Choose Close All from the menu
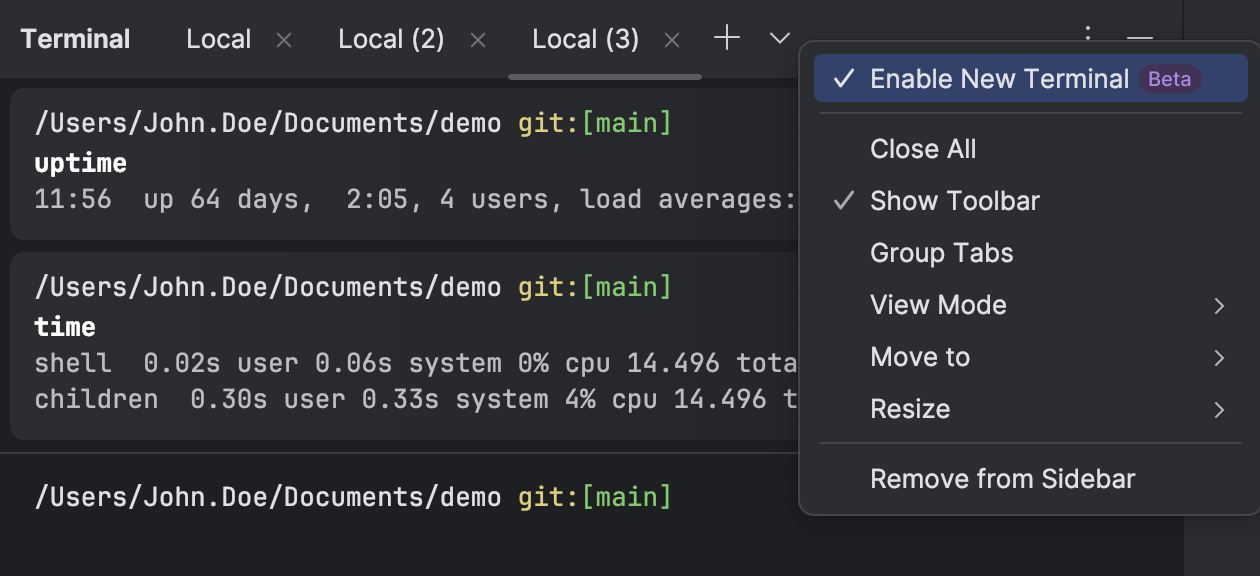Viewport: 1260px width, 576px height. point(922,149)
